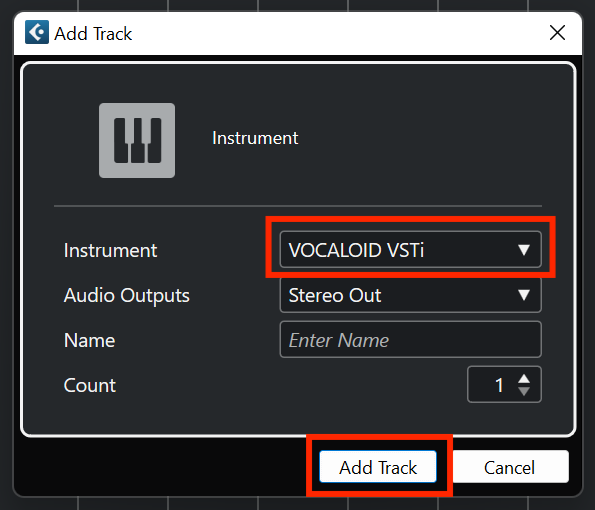
Task: Click the arrow on Stereo Out dropdown
Action: pos(524,295)
